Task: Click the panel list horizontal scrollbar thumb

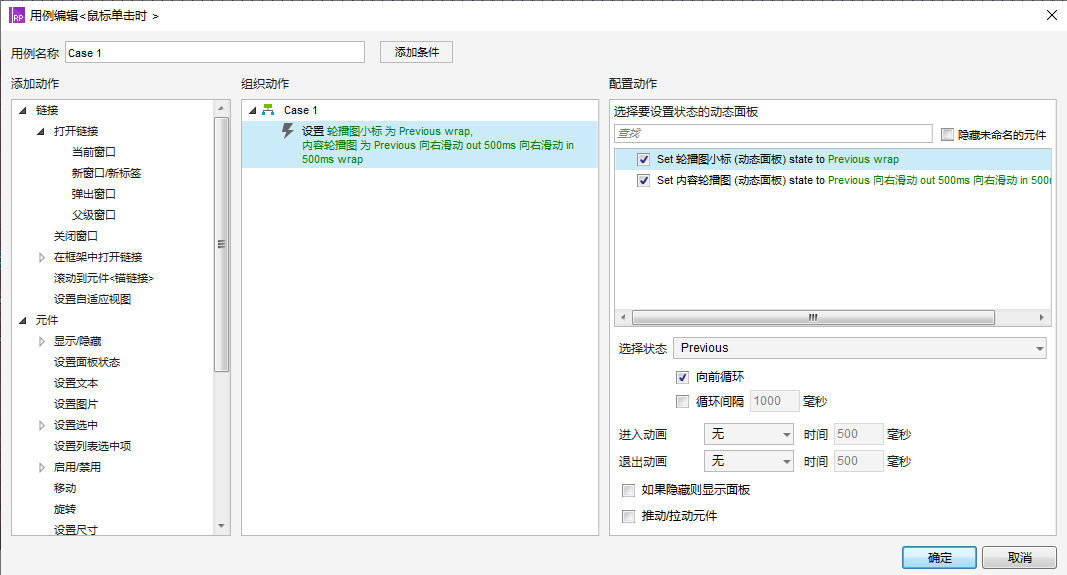Action: pyautogui.click(x=813, y=318)
